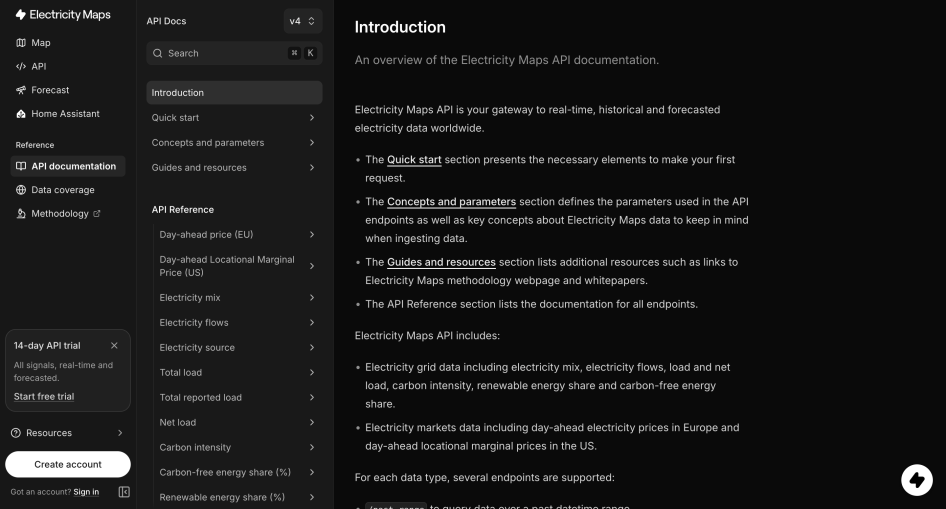This screenshot has height=509, width=946.
Task: Select Introduction in the docs nav
Action: pos(234,92)
